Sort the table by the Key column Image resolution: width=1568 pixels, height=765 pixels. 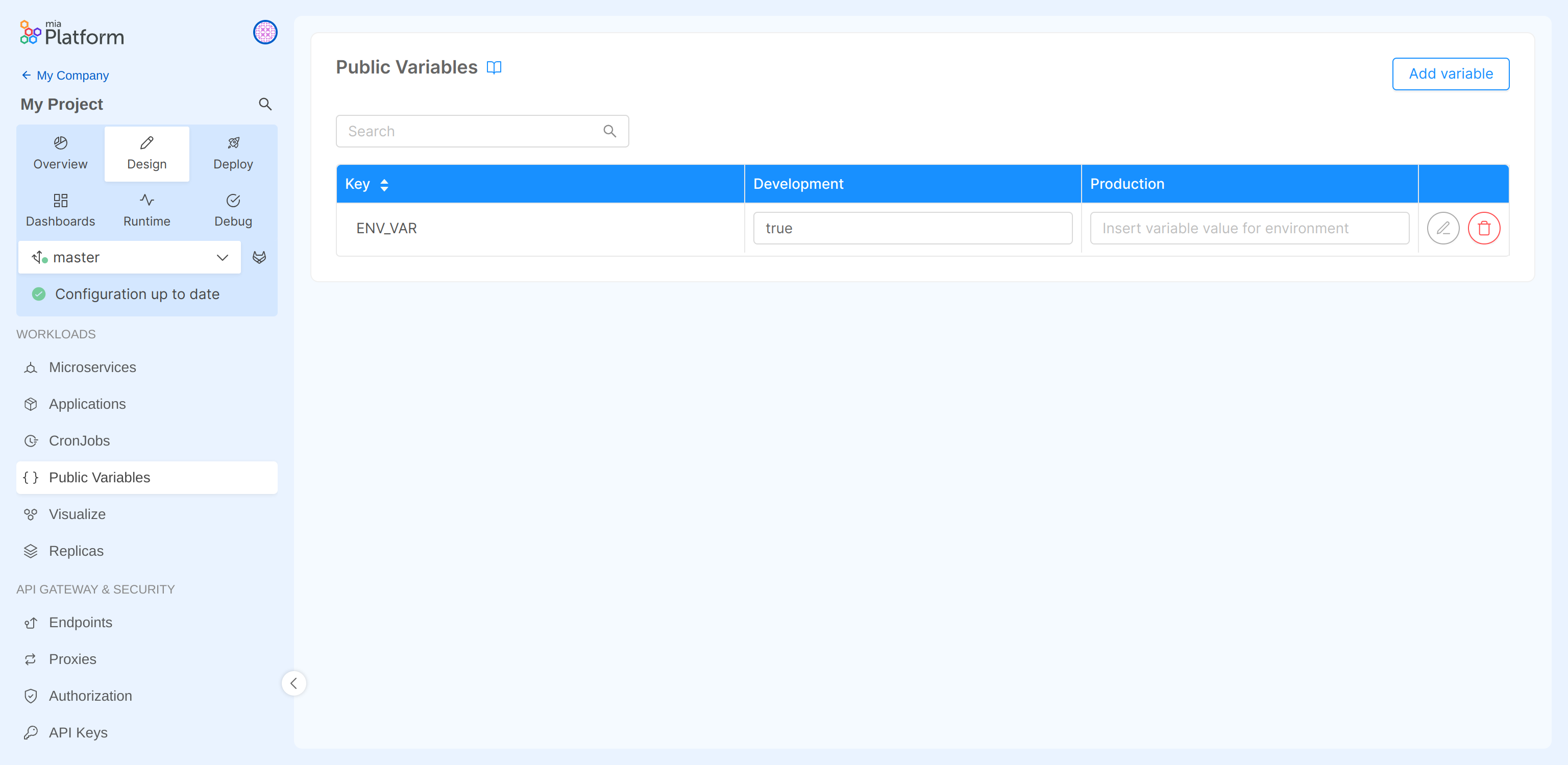[x=385, y=184]
